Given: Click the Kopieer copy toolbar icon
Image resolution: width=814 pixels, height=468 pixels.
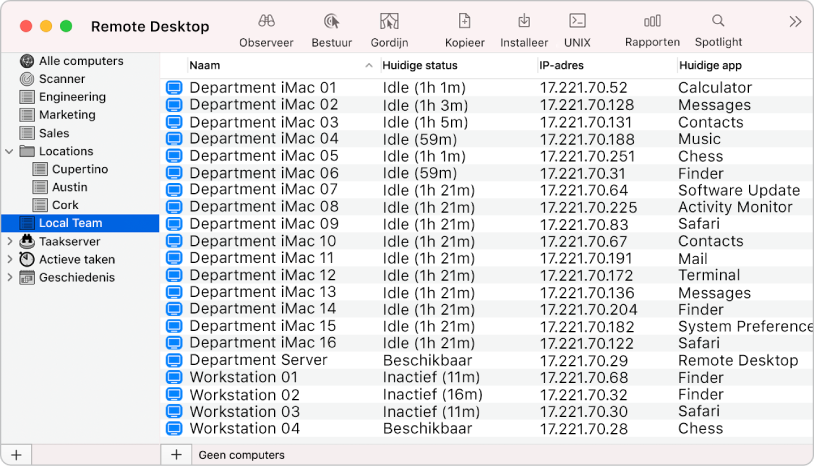Looking at the screenshot, I should pyautogui.click(x=465, y=21).
